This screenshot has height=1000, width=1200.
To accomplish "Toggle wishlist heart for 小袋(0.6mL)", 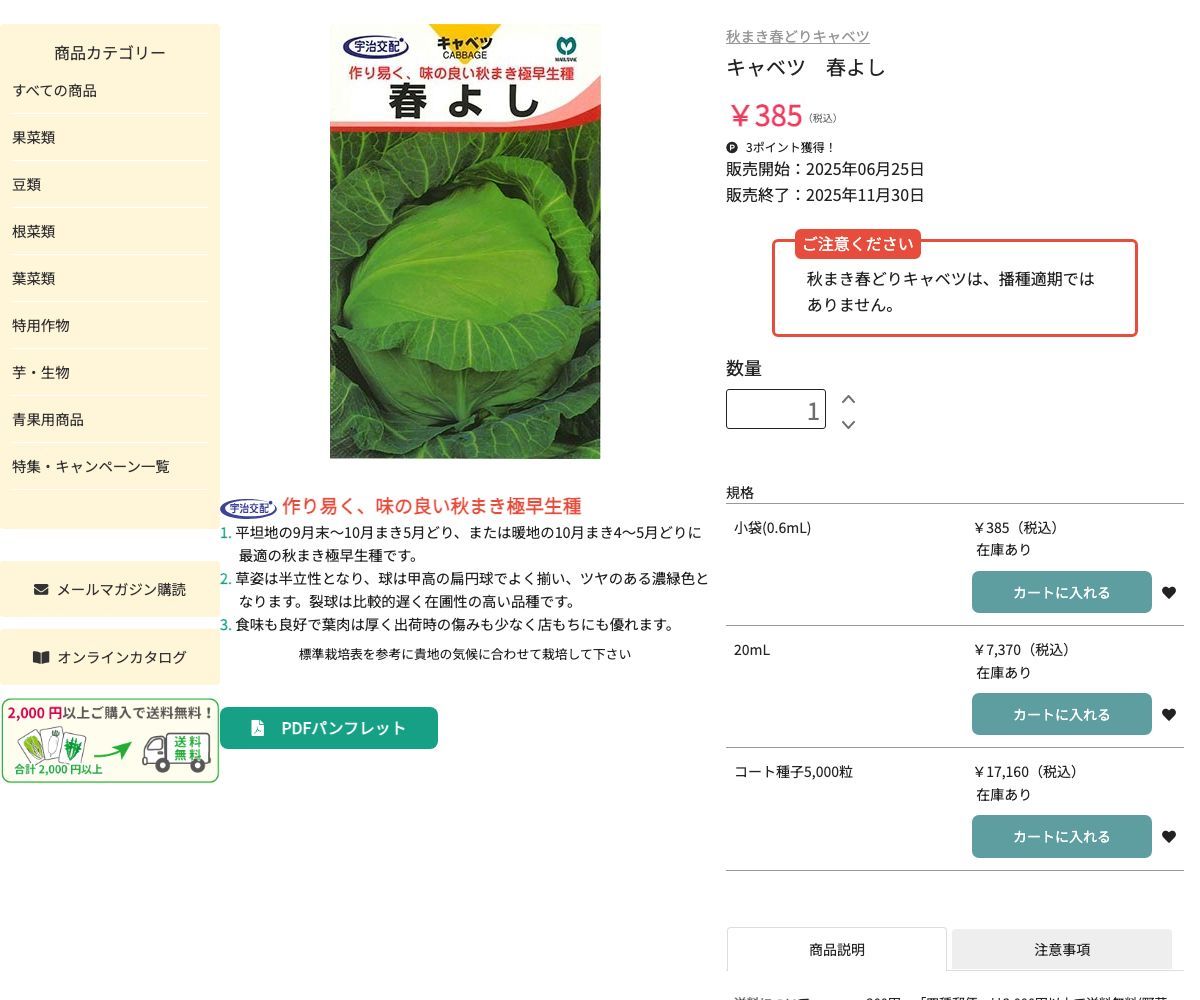I will 1169,592.
